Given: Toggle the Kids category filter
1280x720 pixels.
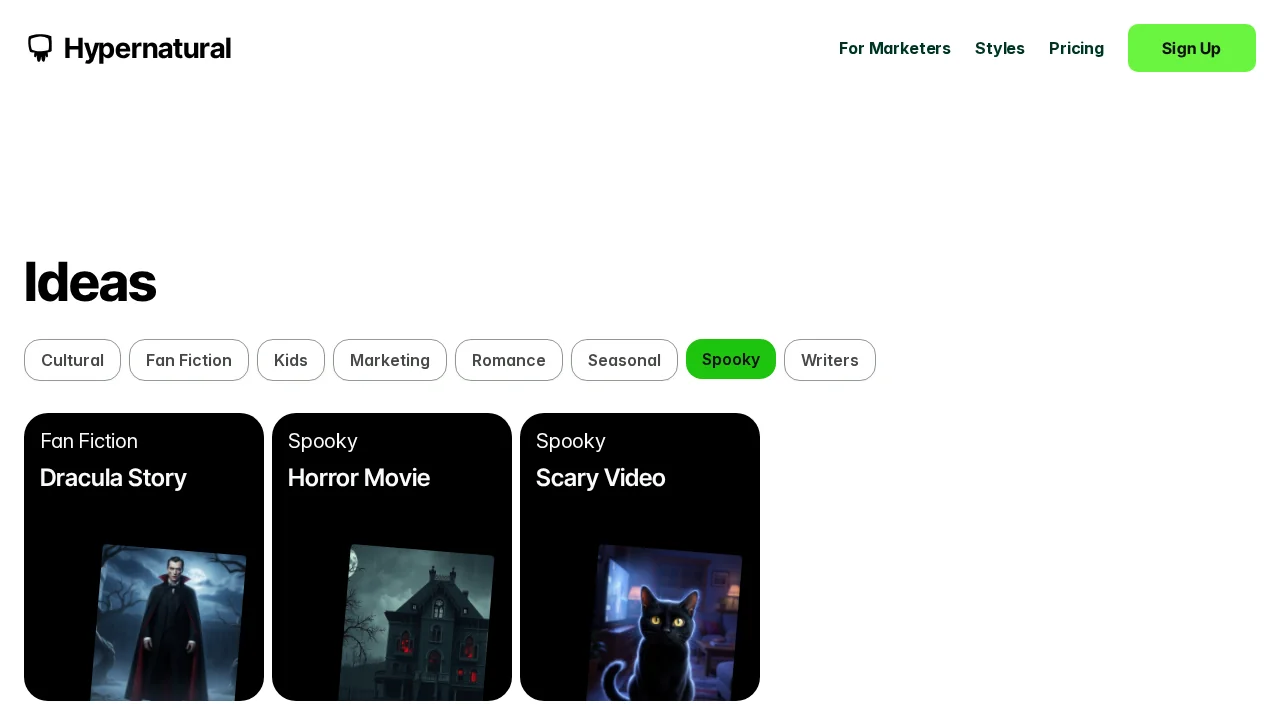Looking at the screenshot, I should [291, 360].
